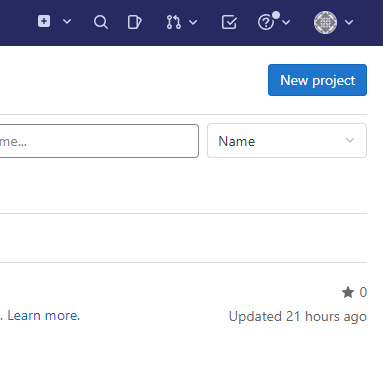Viewport: 383px width, 369px height.
Task: Click the New project button
Action: coord(317,80)
